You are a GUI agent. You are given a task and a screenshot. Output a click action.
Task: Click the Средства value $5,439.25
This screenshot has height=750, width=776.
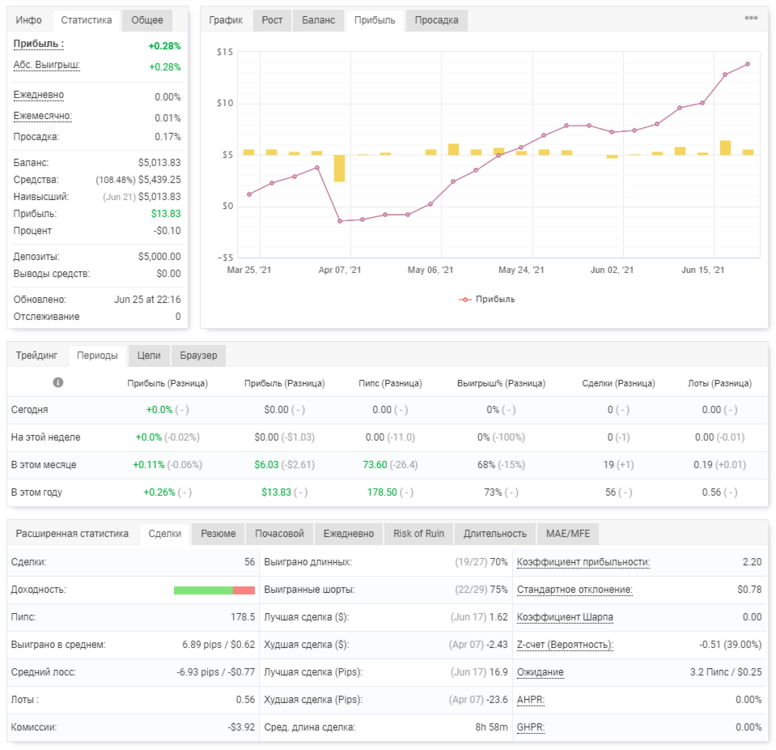pyautogui.click(x=159, y=180)
